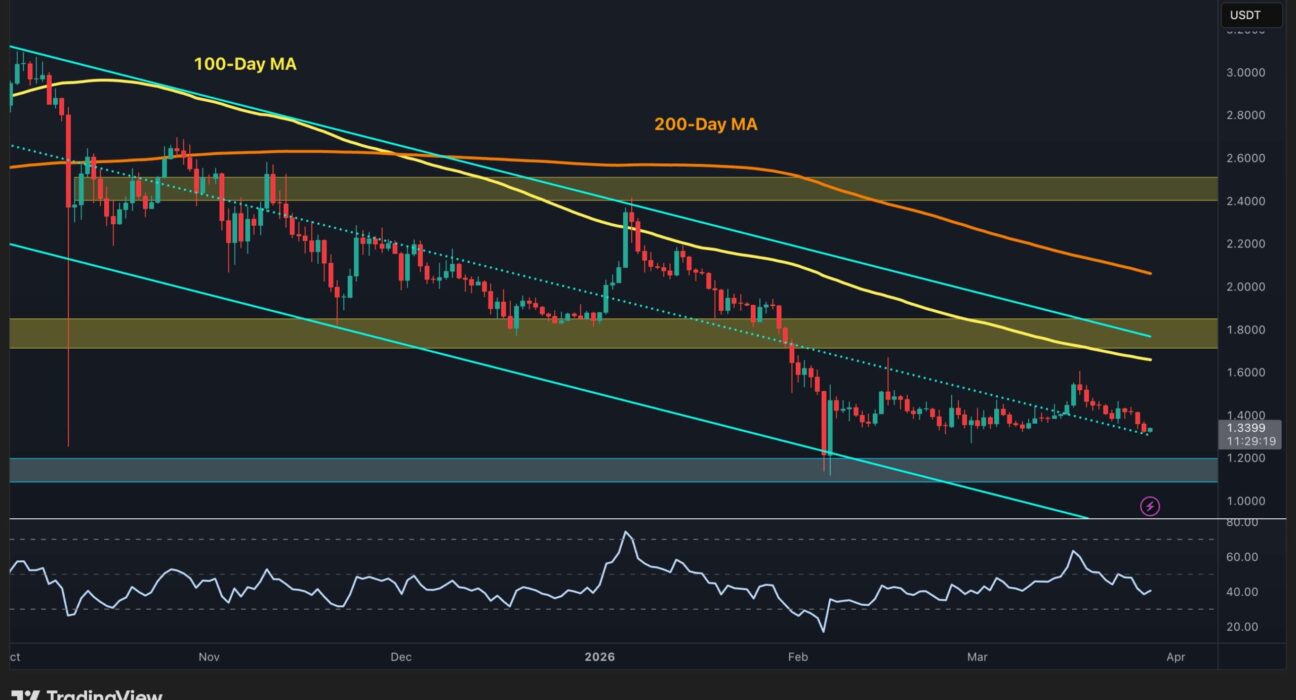
Task: Select the yellow resistance zone near 2.4000
Action: [x=600, y=189]
